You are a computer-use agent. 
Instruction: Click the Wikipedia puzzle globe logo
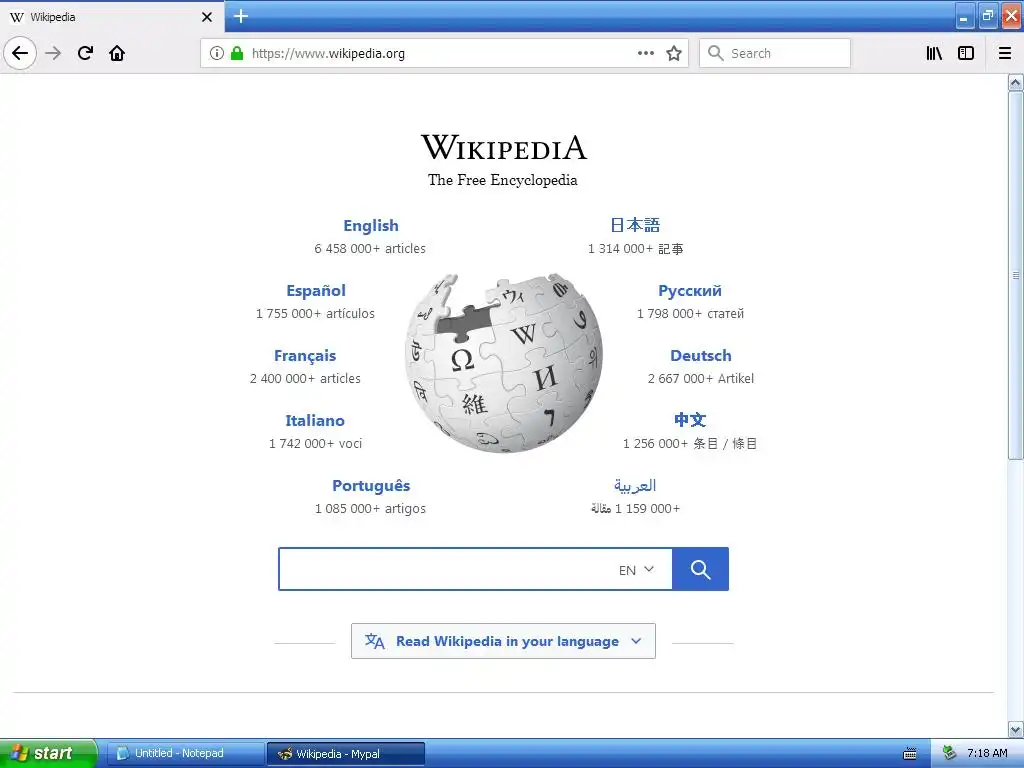click(504, 363)
